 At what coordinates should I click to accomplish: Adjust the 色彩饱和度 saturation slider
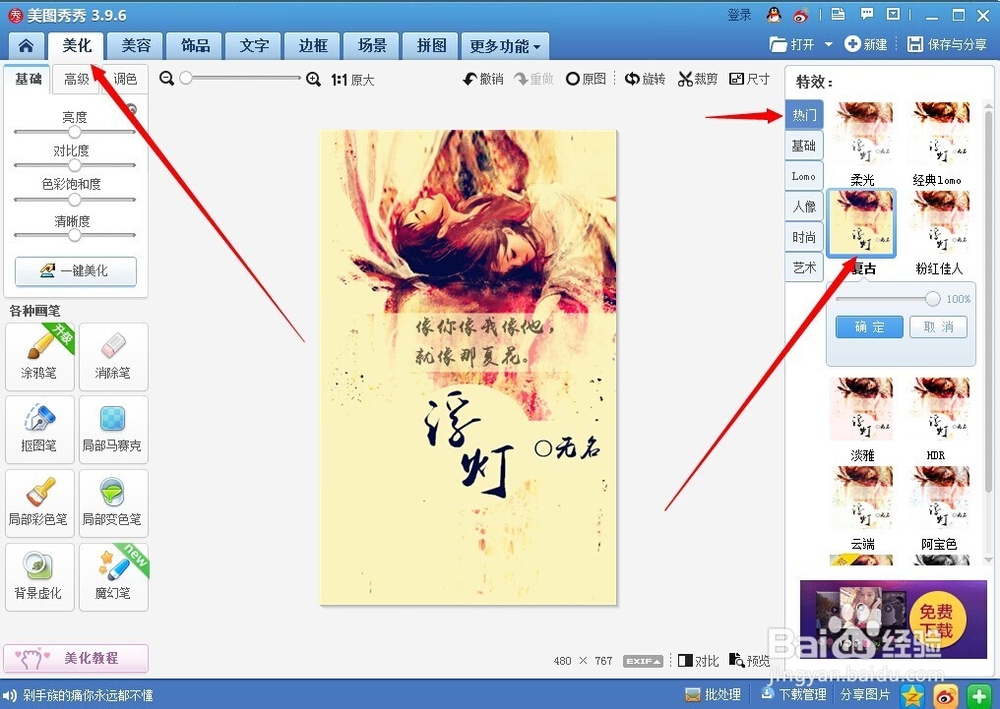click(x=75, y=199)
